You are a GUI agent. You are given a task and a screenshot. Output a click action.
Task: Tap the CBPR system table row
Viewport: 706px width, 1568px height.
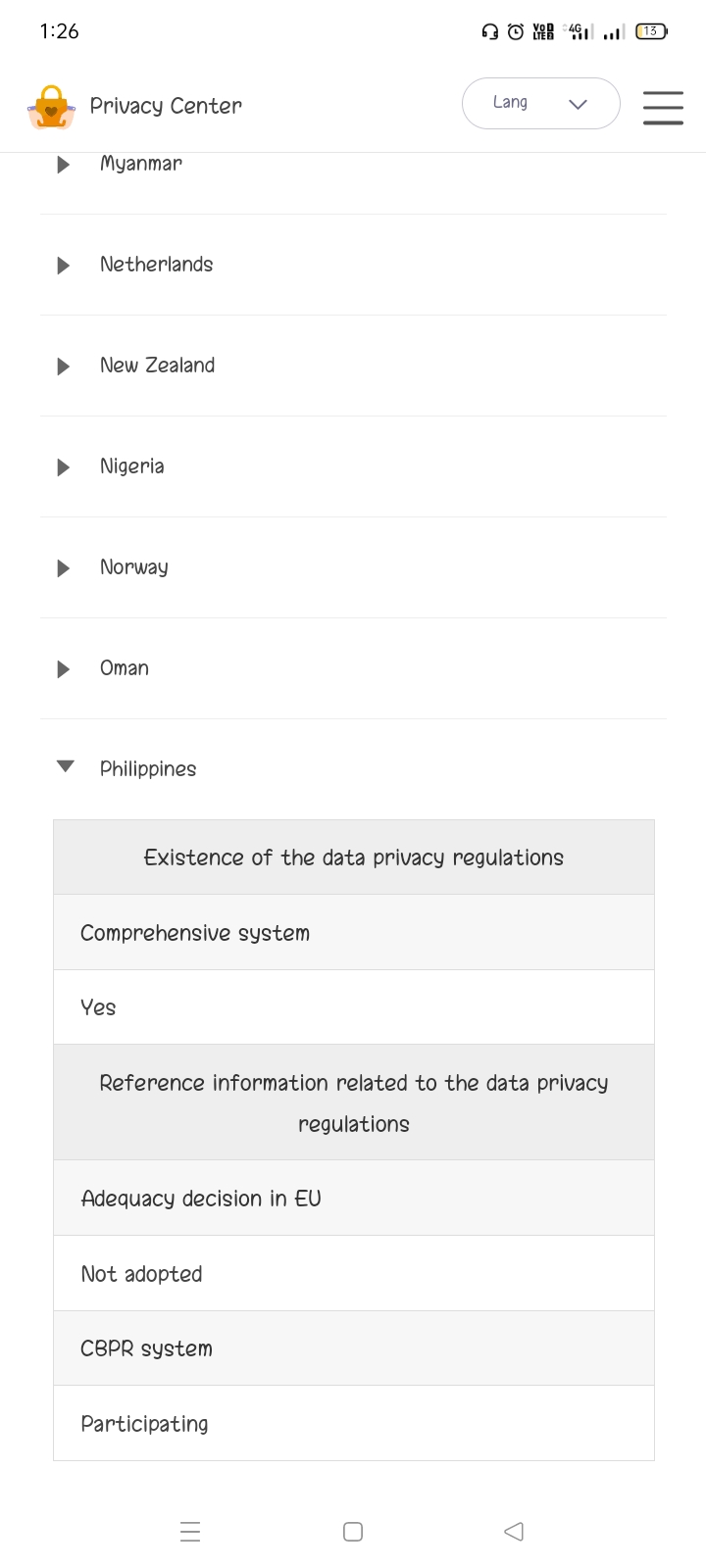(x=353, y=1348)
